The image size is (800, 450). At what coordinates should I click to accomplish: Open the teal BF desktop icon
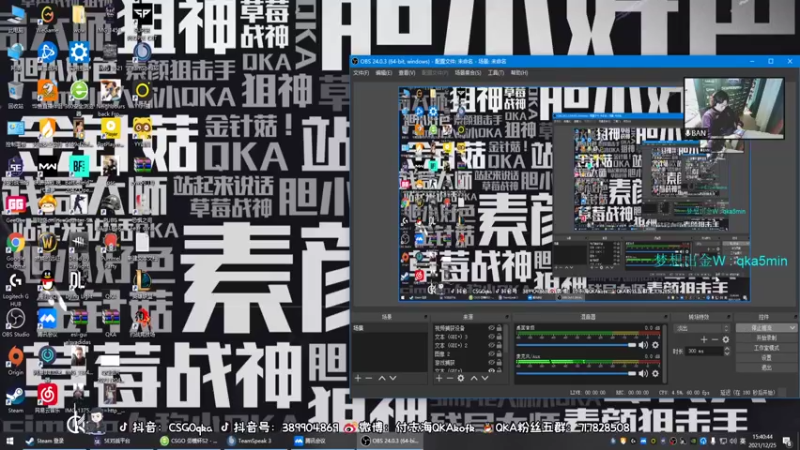pyautogui.click(x=79, y=168)
